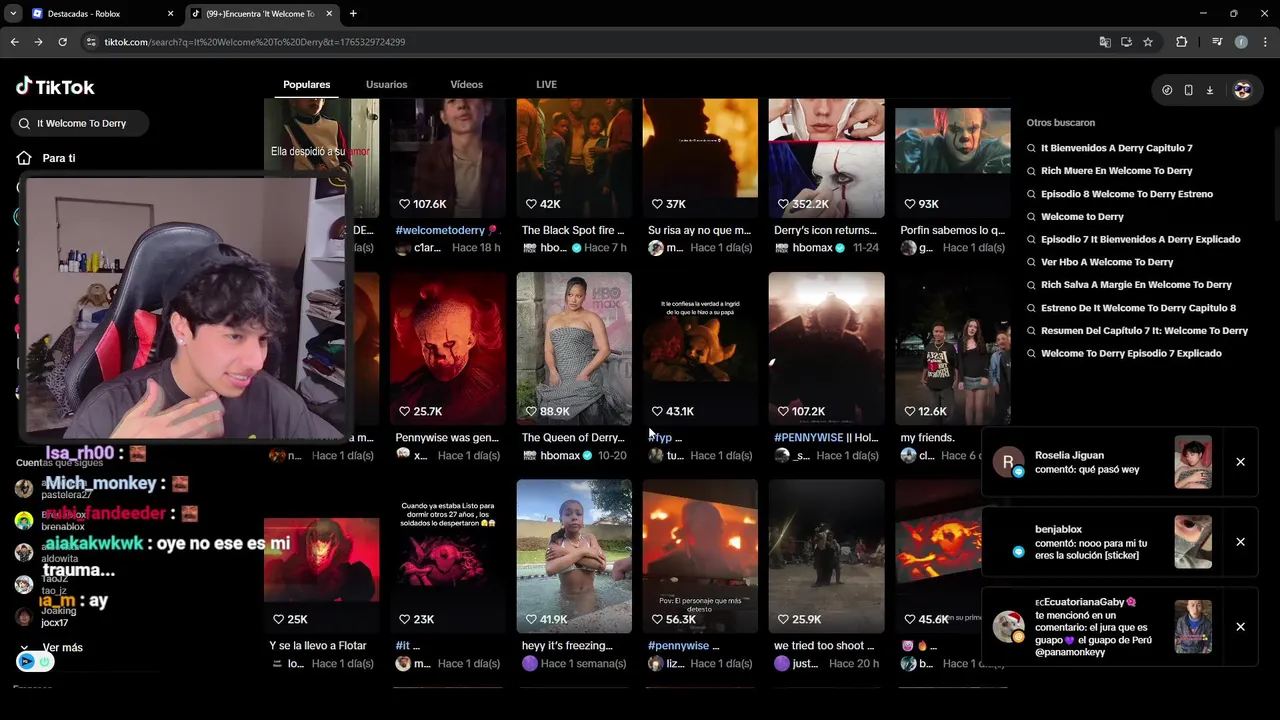Click the heart icon showing 107.6K likes

coord(404,204)
